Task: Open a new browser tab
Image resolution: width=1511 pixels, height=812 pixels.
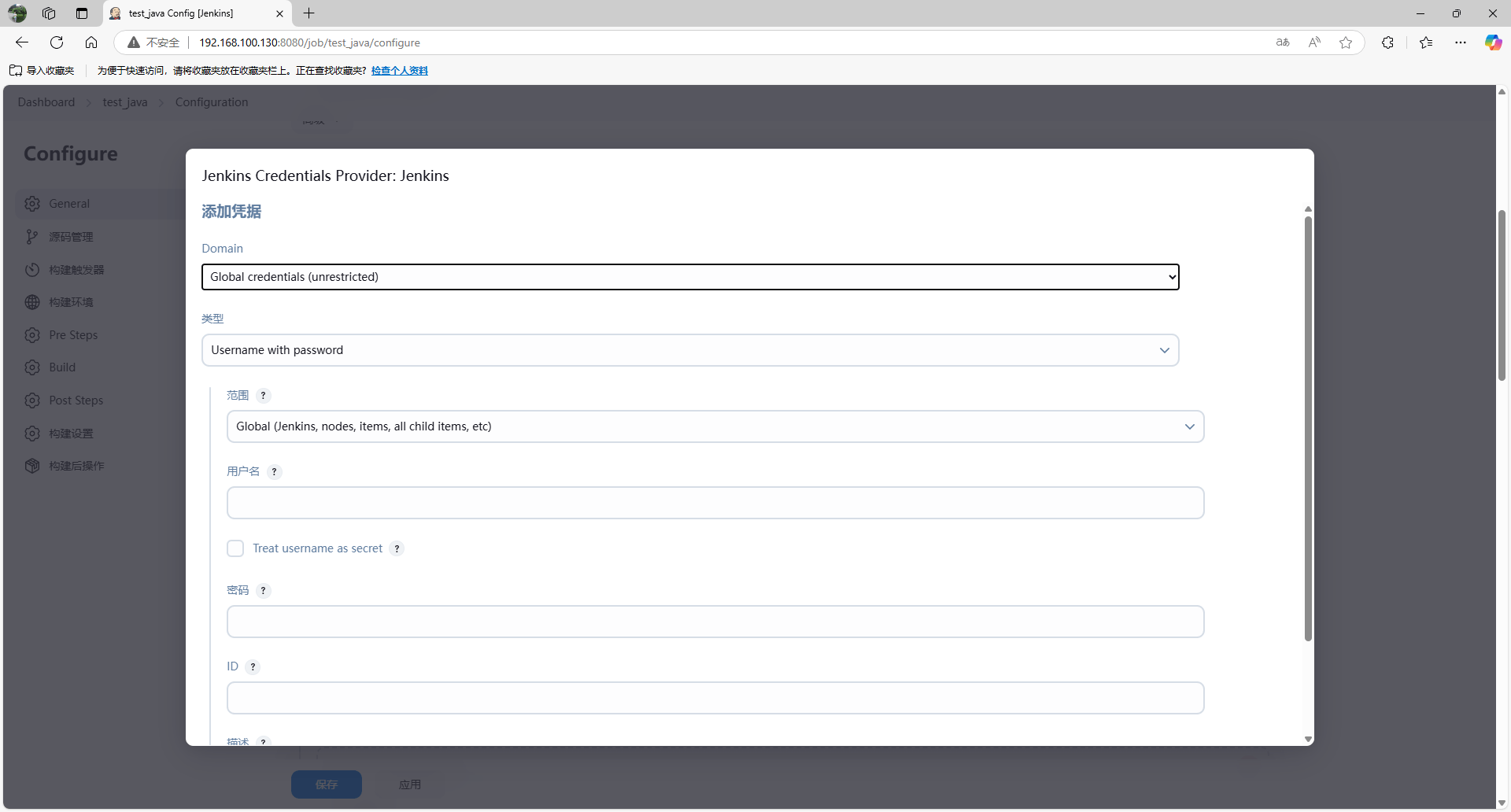Action: pyautogui.click(x=309, y=13)
